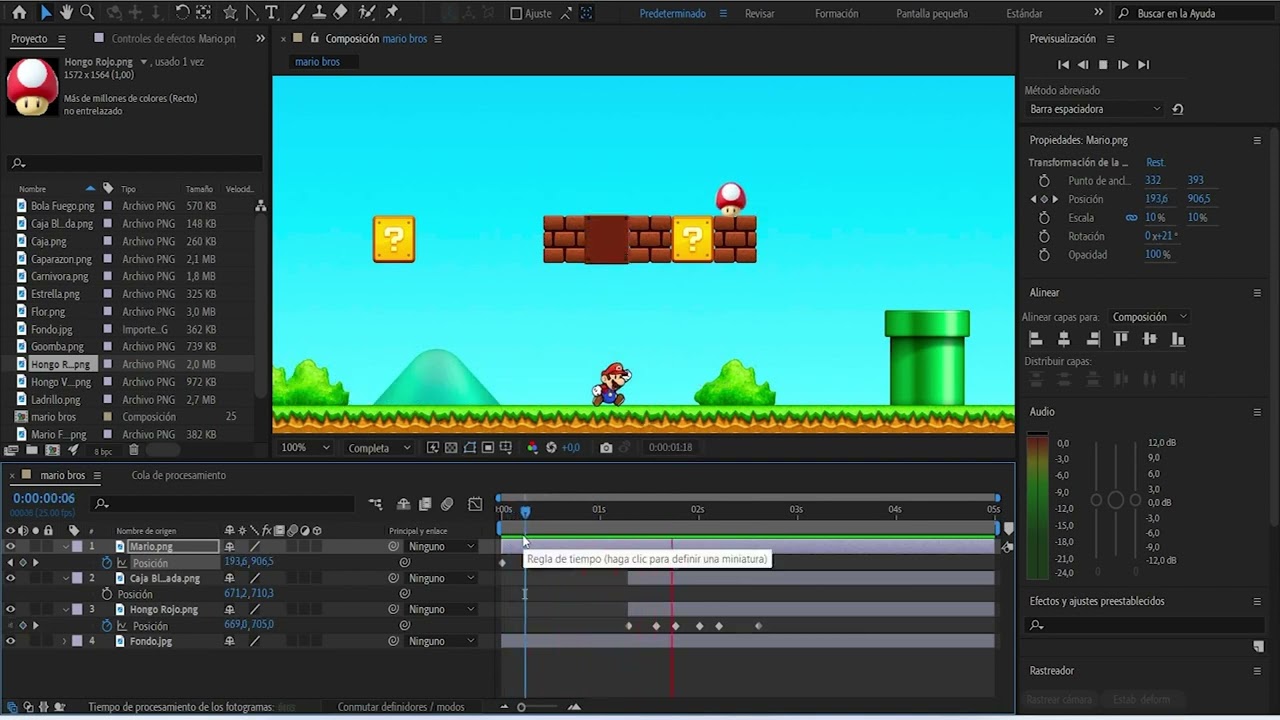The image size is (1280, 720).
Task: Click the motion blur enable icon in timeline
Action: point(447,504)
